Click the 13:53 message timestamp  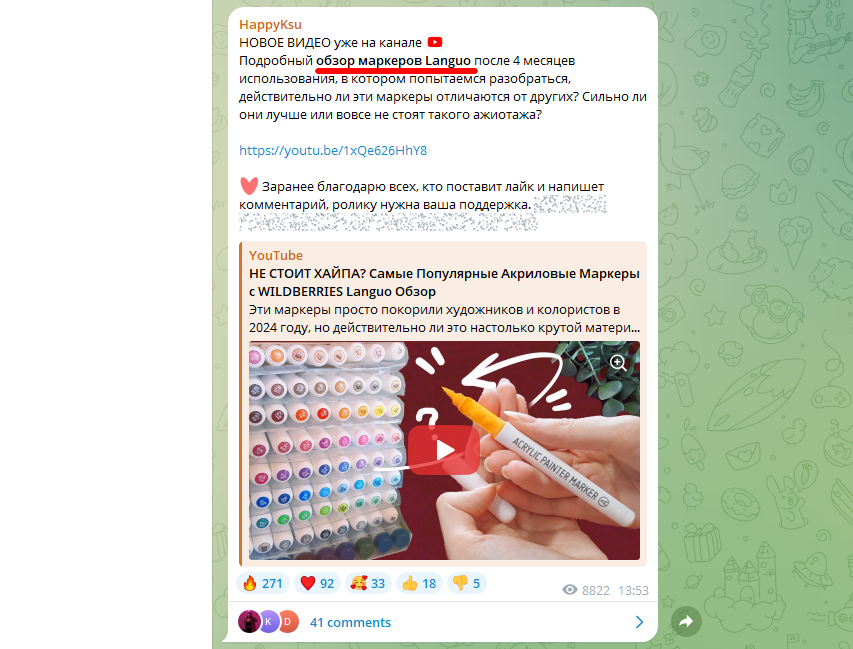point(633,591)
